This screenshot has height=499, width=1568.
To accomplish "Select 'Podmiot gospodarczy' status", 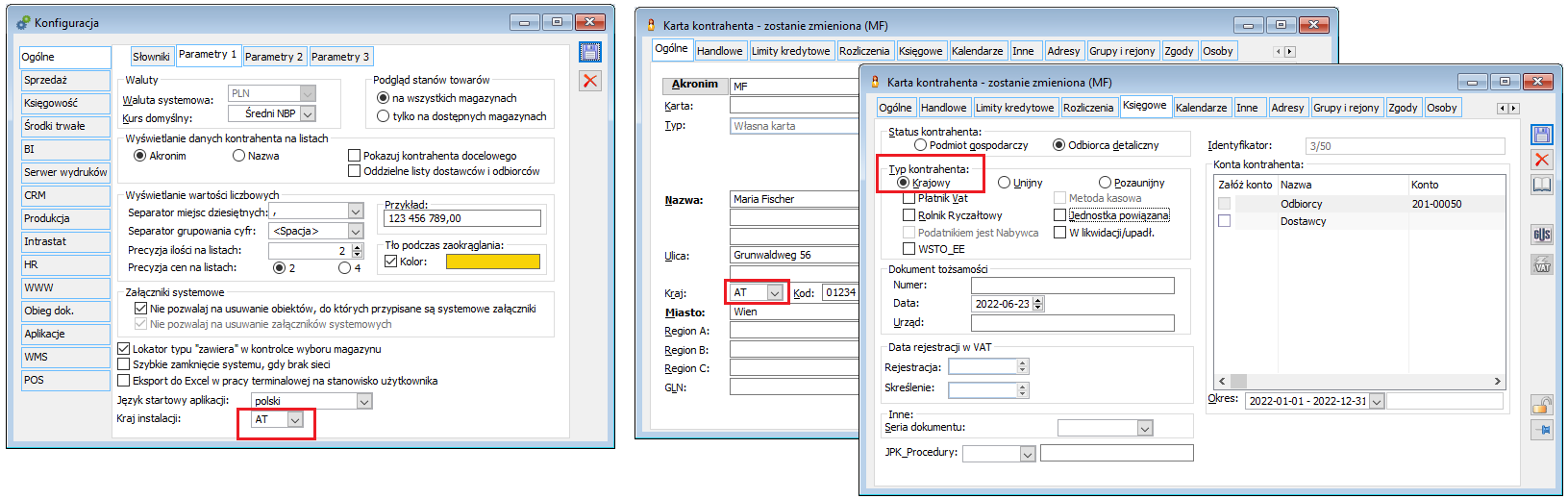I will pos(920,145).
